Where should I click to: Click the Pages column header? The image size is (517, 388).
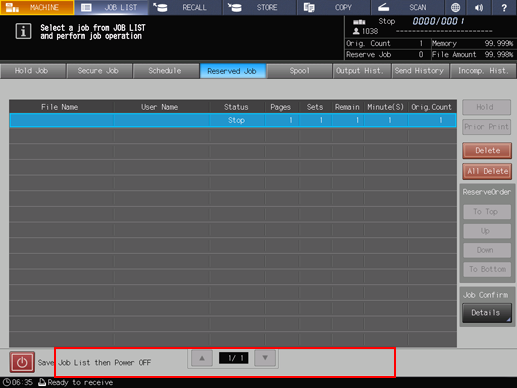[x=282, y=107]
